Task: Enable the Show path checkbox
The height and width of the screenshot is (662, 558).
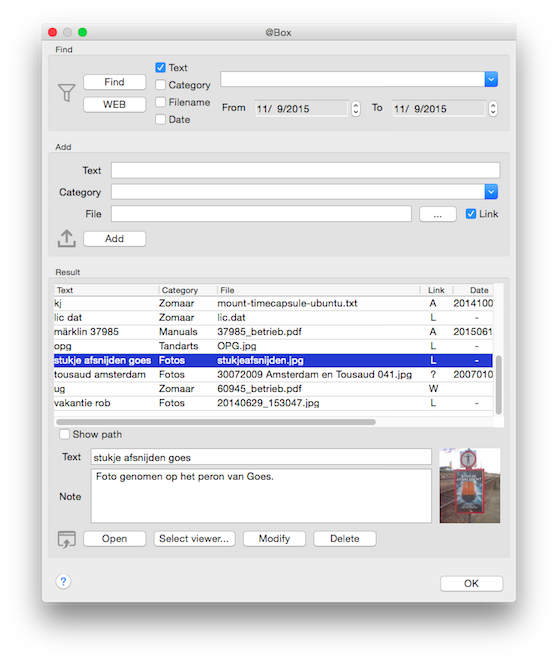Action: (64, 434)
